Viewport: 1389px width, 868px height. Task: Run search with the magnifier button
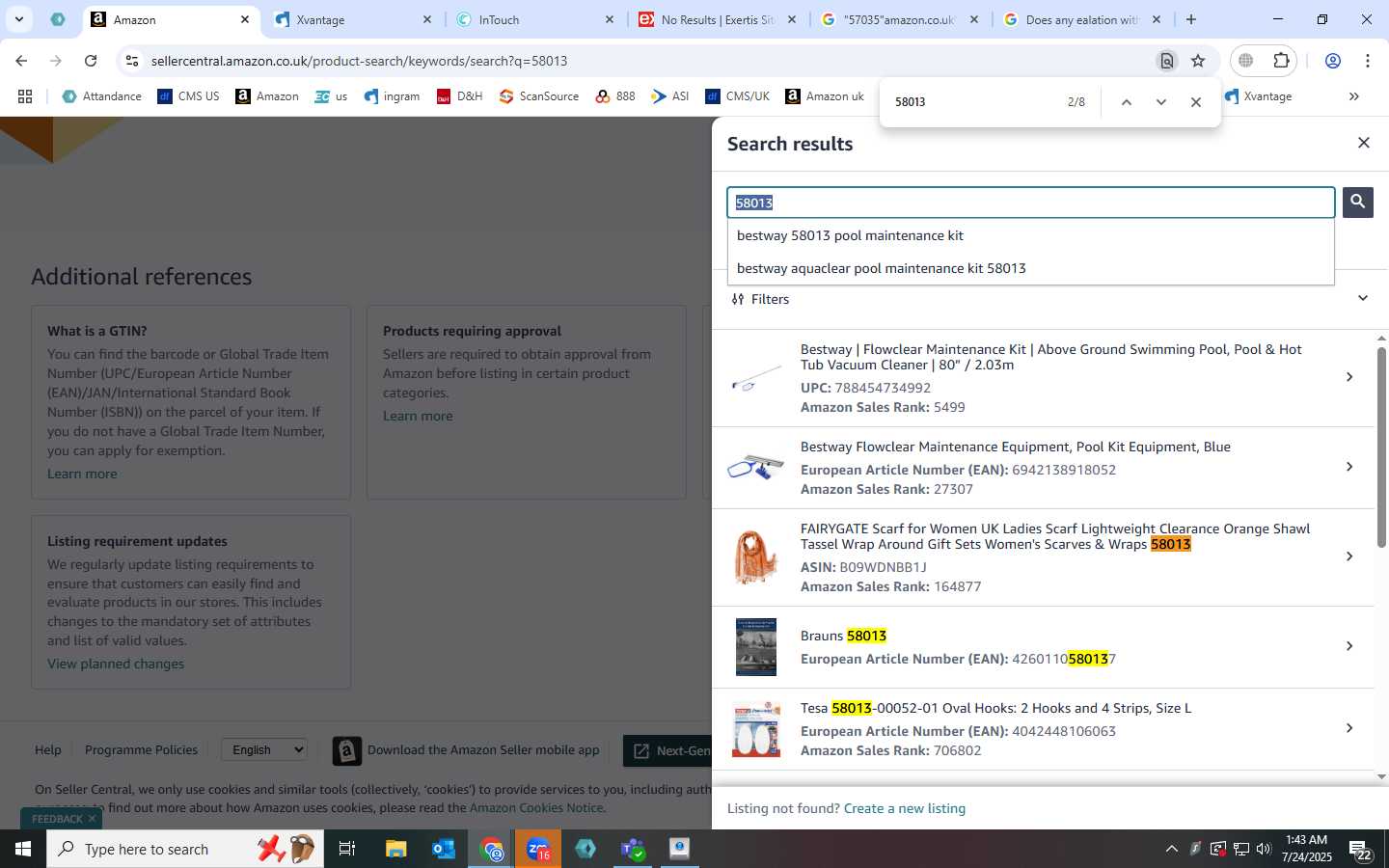(1357, 202)
